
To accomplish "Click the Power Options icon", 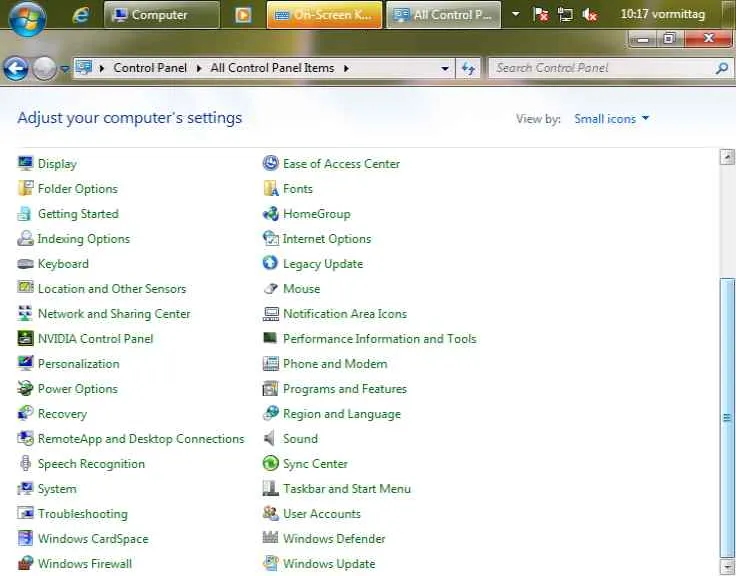I will click(25, 388).
